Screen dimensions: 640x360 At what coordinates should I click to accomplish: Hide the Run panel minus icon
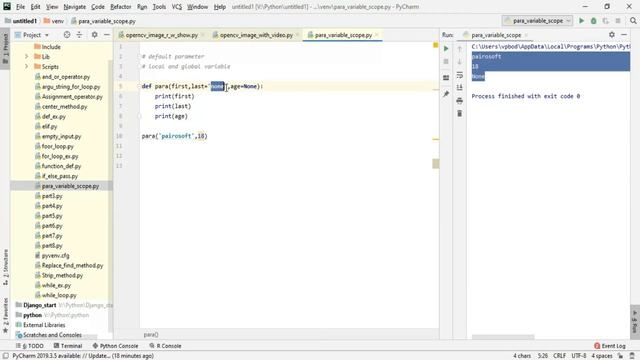click(624, 35)
